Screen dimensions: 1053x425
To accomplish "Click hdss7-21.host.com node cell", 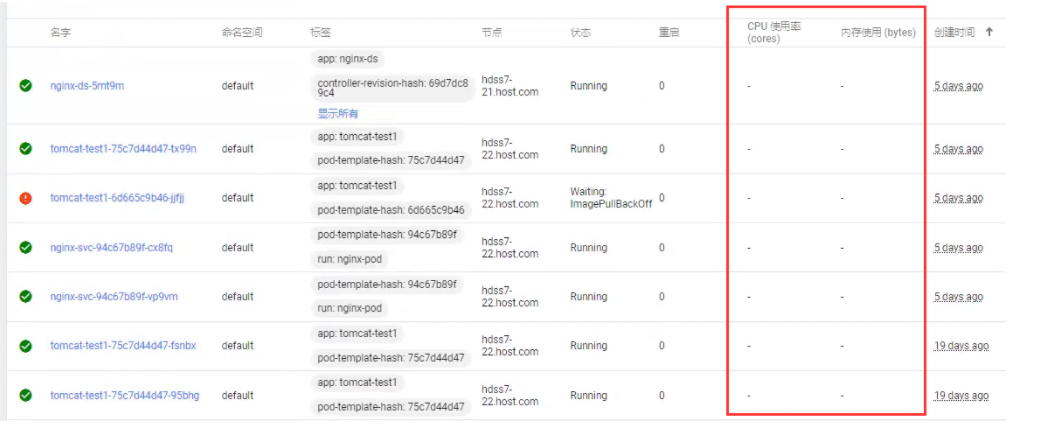I will 510,86.
